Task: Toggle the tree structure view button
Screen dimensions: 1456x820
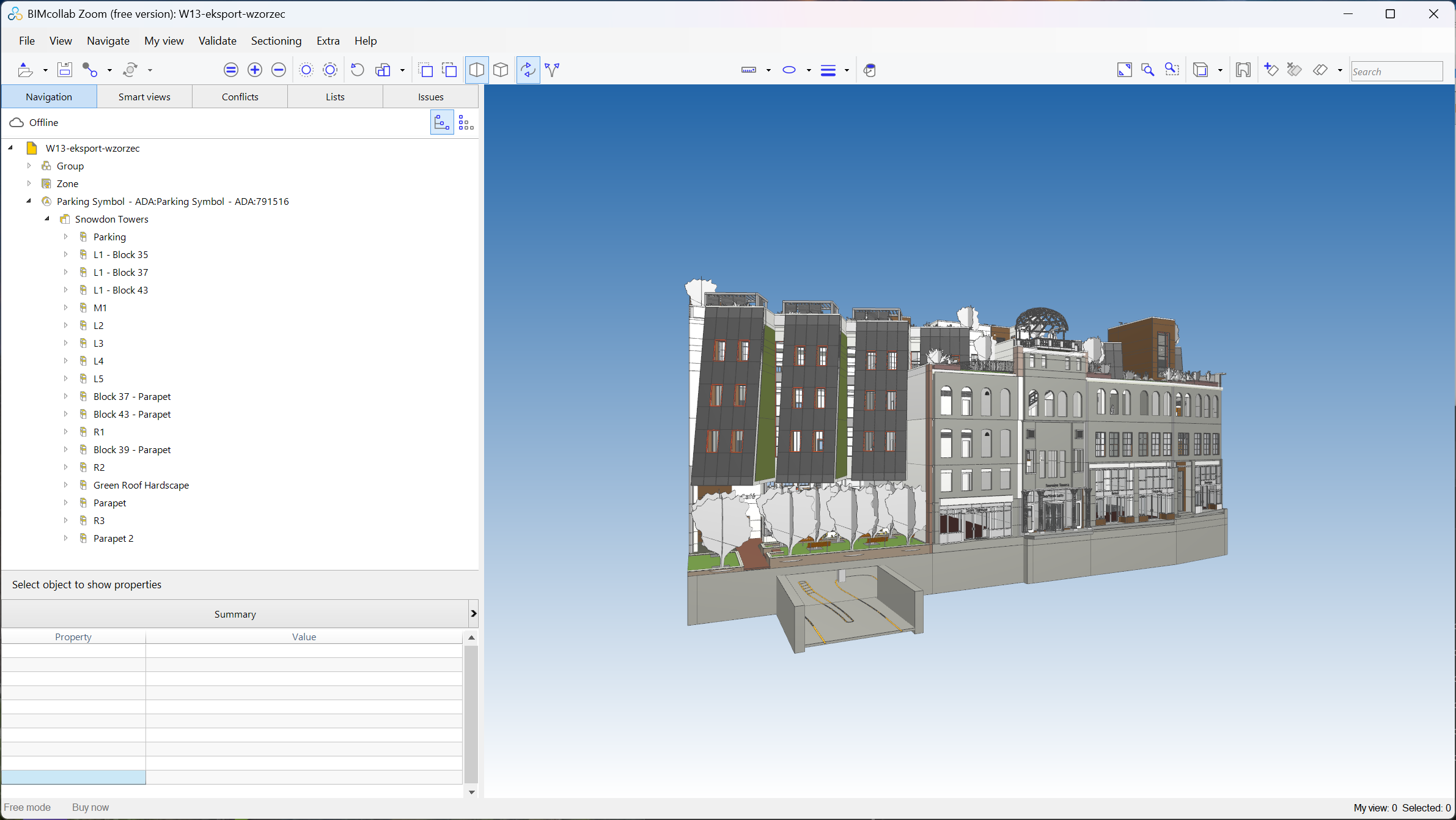Action: (442, 123)
